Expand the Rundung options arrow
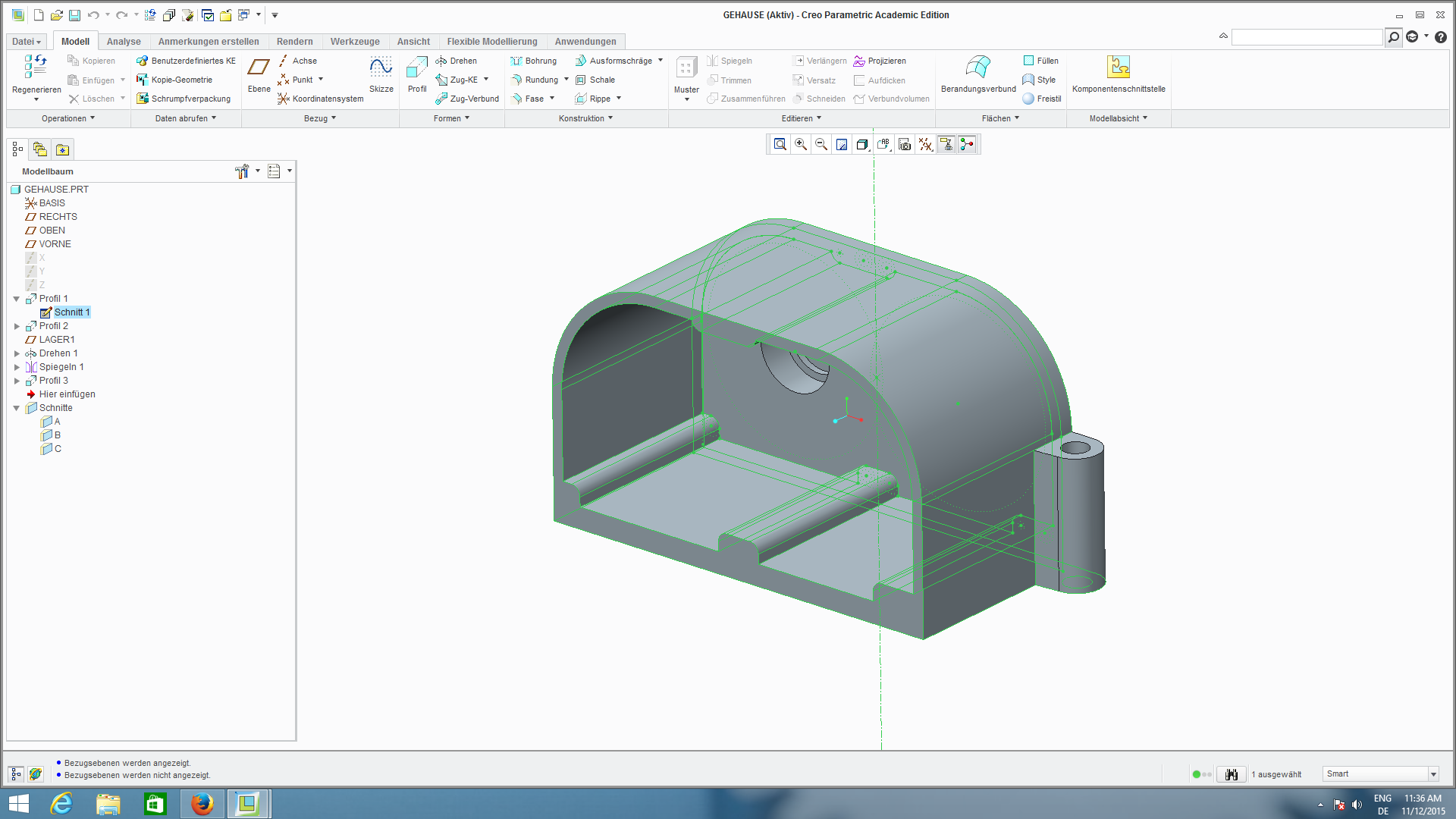1456x819 pixels. coord(566,80)
